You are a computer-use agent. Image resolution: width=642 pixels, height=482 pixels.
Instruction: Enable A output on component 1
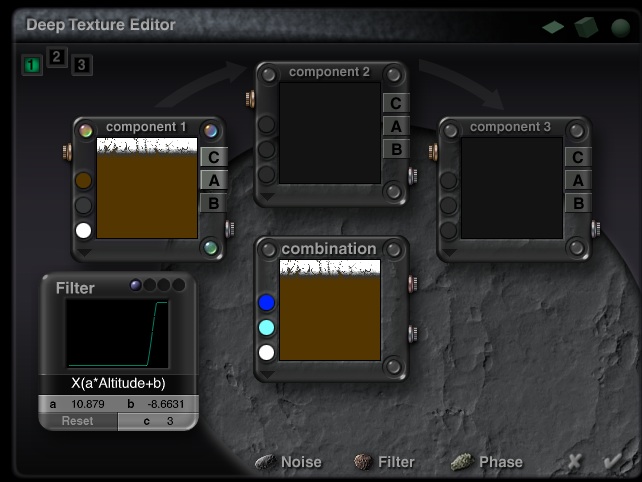click(214, 180)
